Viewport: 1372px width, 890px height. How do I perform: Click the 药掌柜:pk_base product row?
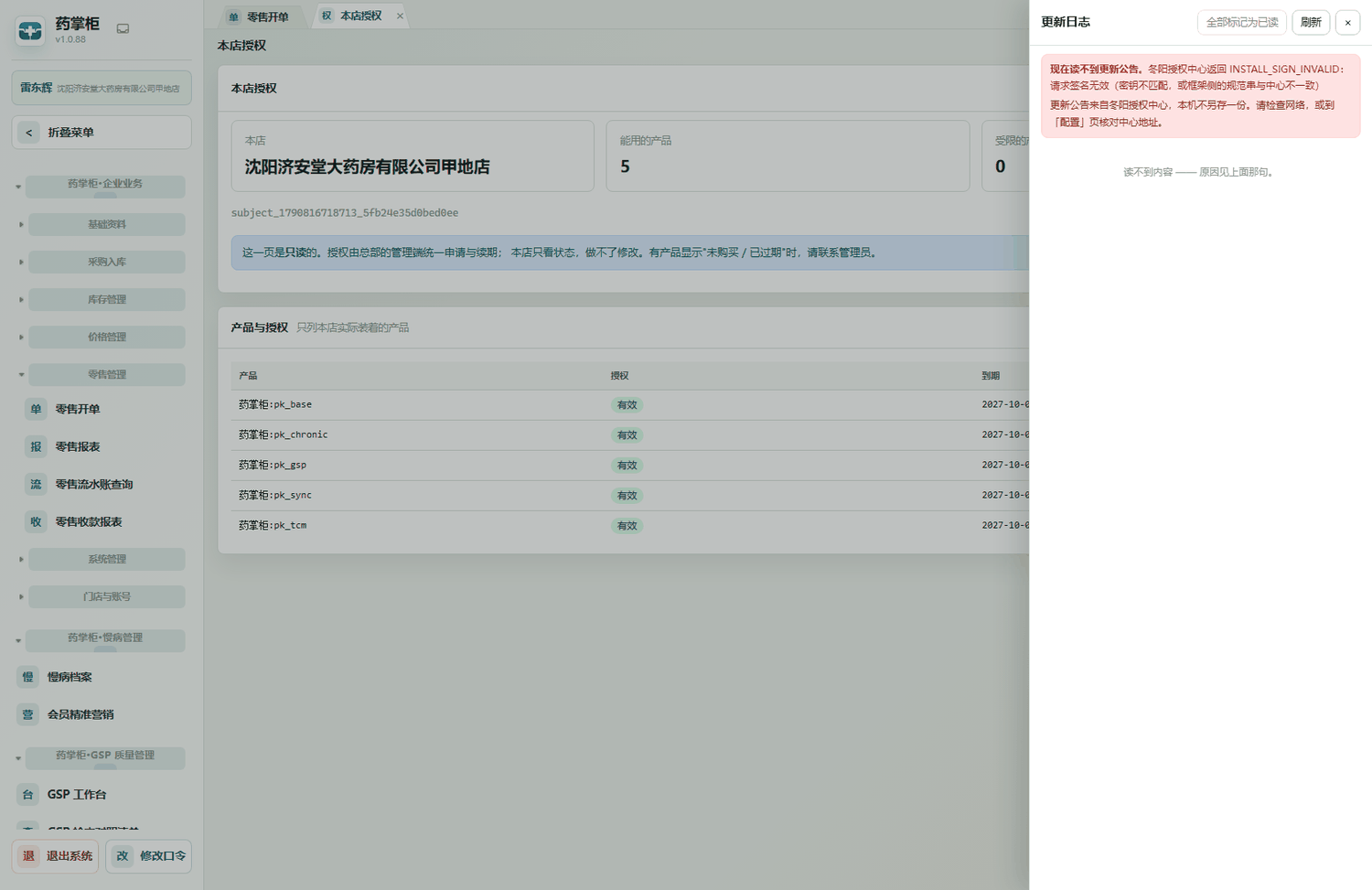[x=630, y=404]
